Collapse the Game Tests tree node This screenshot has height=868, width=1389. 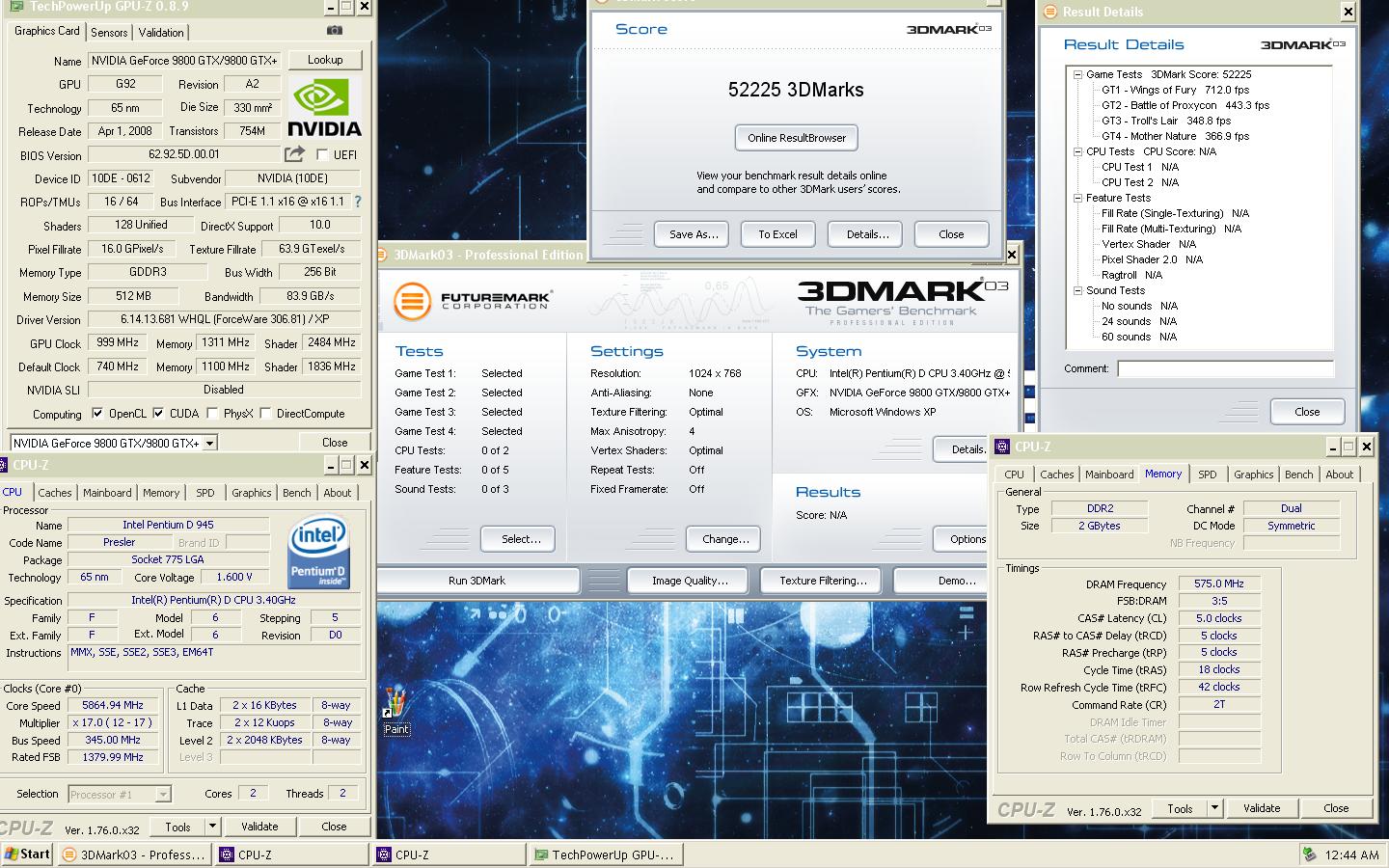tap(1077, 74)
